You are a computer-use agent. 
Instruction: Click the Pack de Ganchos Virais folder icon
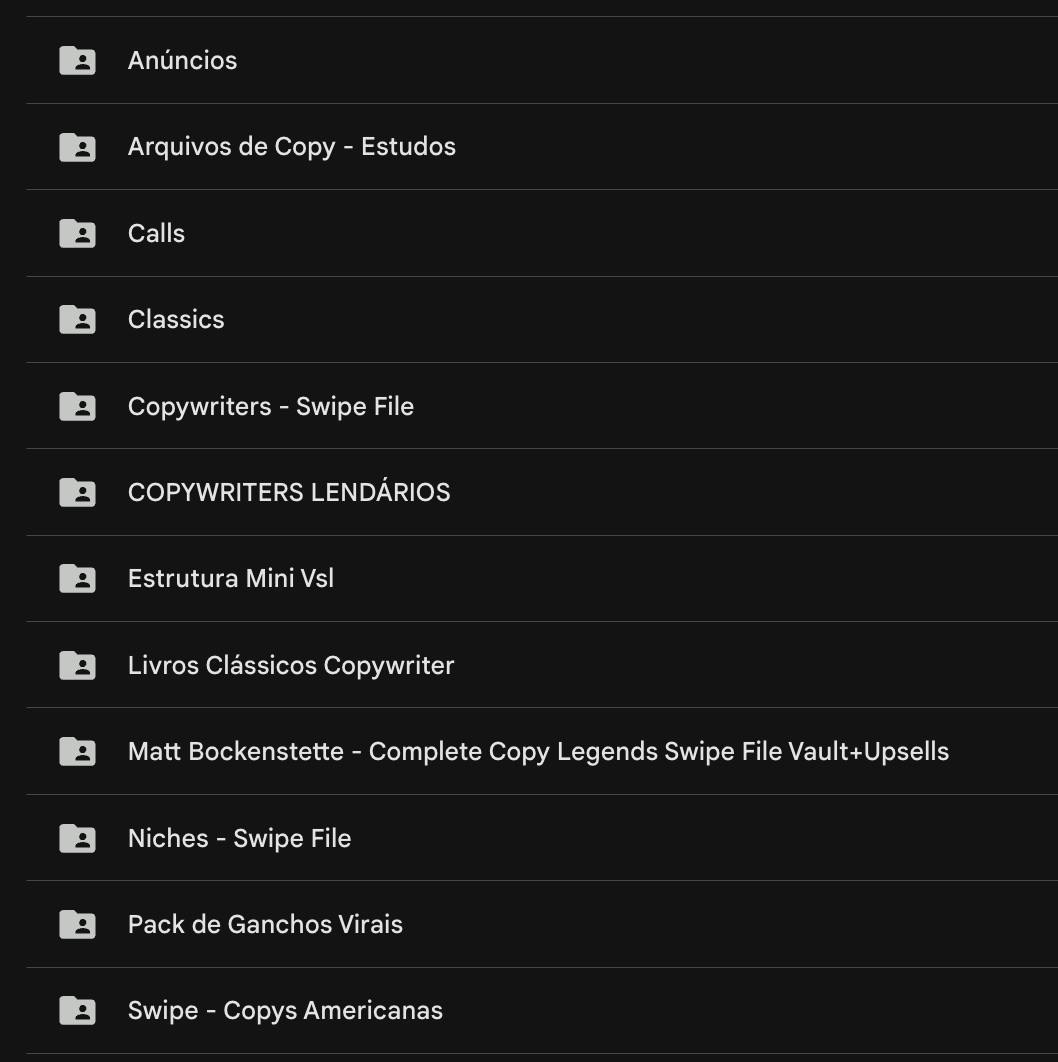77,925
